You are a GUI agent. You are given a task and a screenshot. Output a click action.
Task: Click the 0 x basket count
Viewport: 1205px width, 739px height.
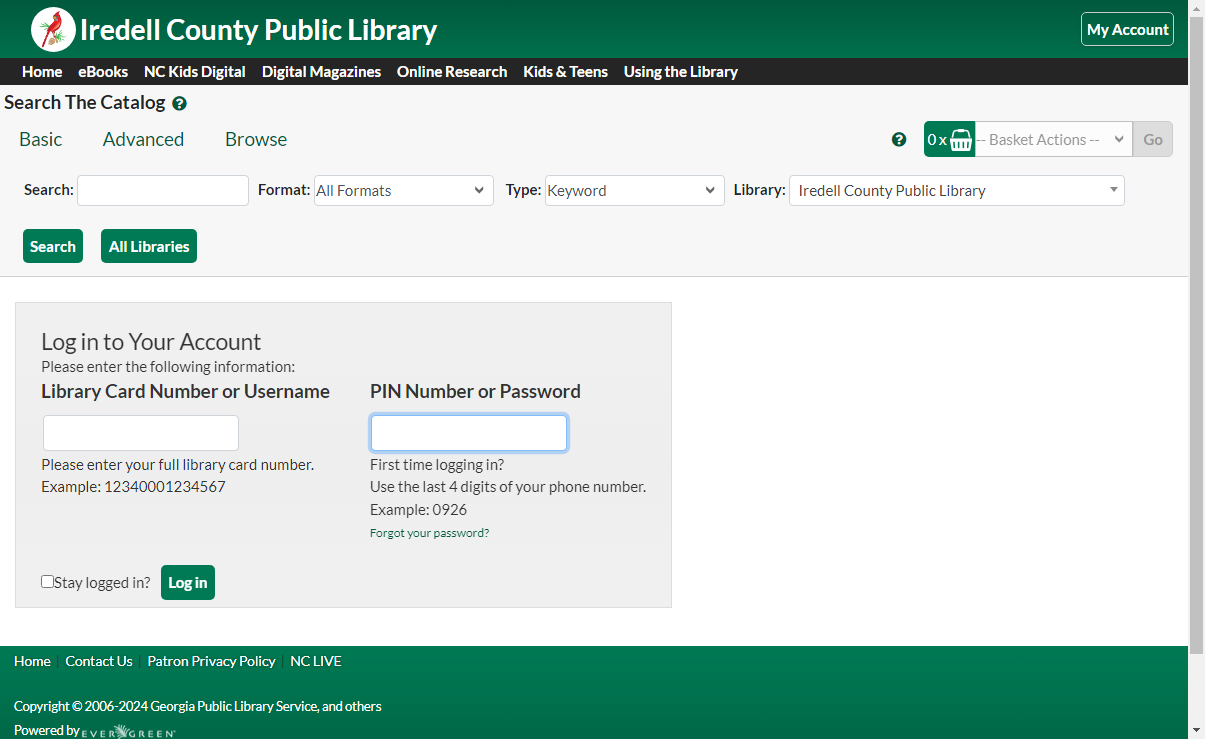click(937, 140)
